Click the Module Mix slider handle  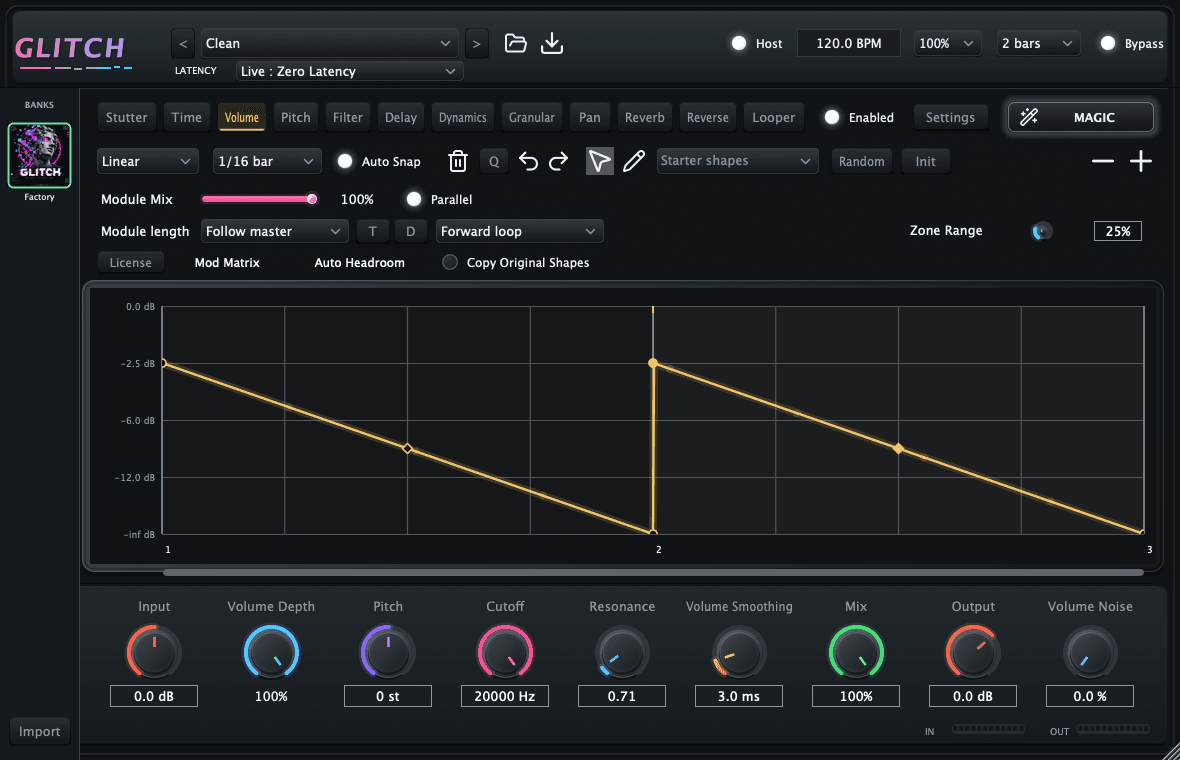click(x=312, y=199)
